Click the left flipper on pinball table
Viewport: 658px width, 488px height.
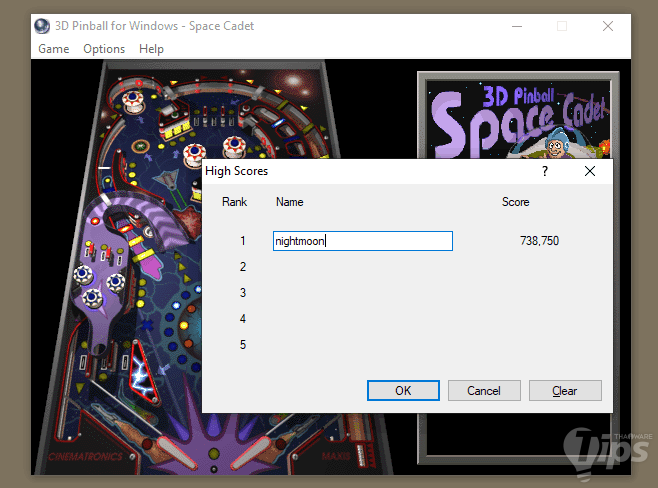pos(175,453)
